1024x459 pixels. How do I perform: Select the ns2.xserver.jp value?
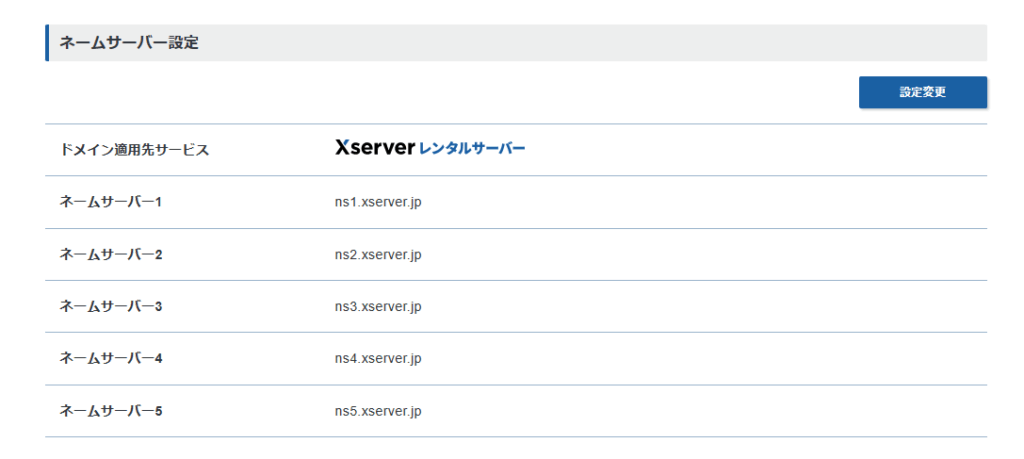point(378,255)
